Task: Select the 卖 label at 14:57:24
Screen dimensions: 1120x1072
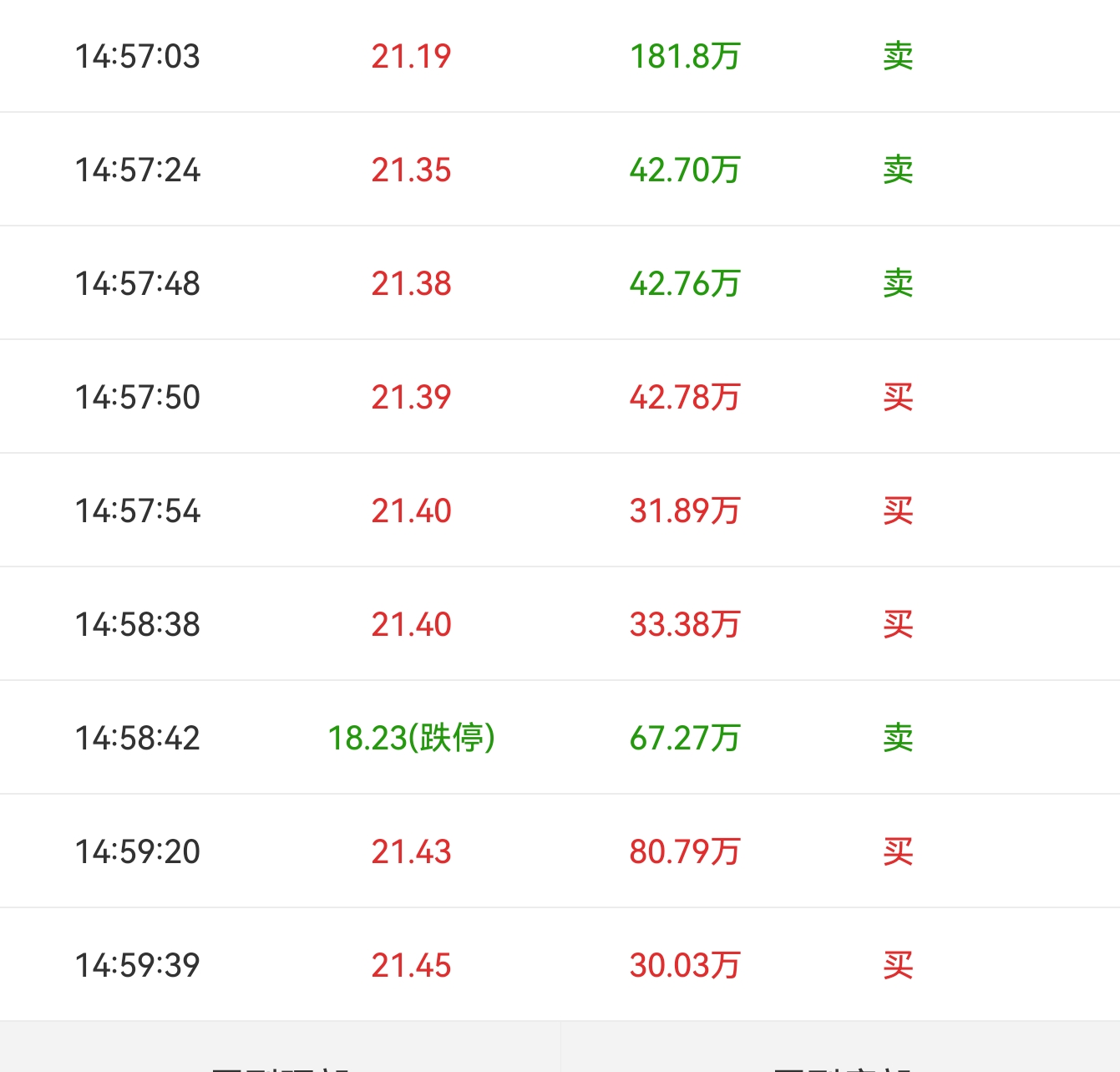Action: pyautogui.click(x=898, y=170)
